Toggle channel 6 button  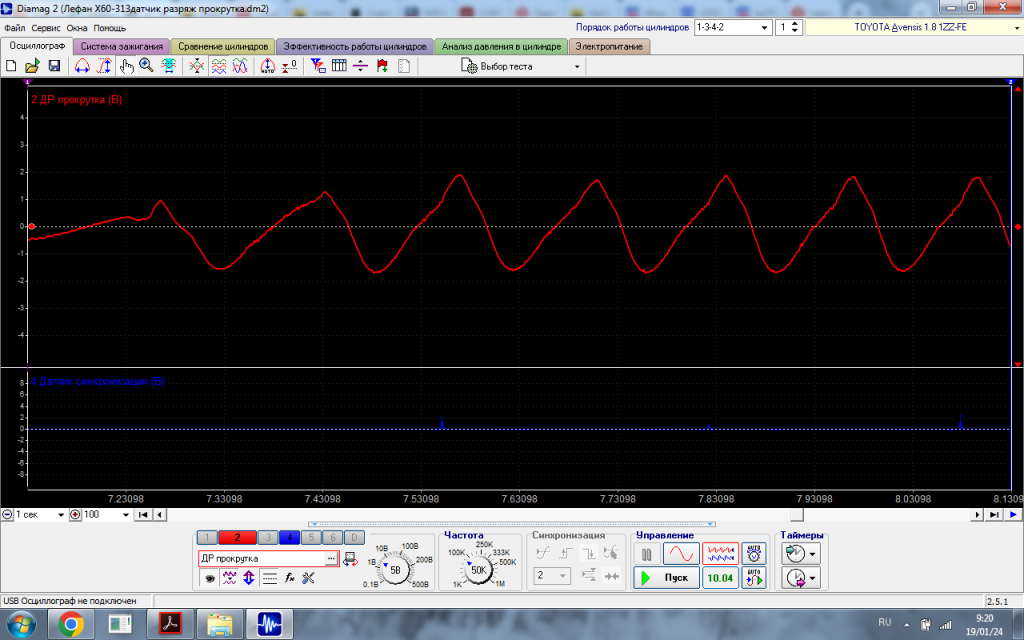(x=332, y=537)
